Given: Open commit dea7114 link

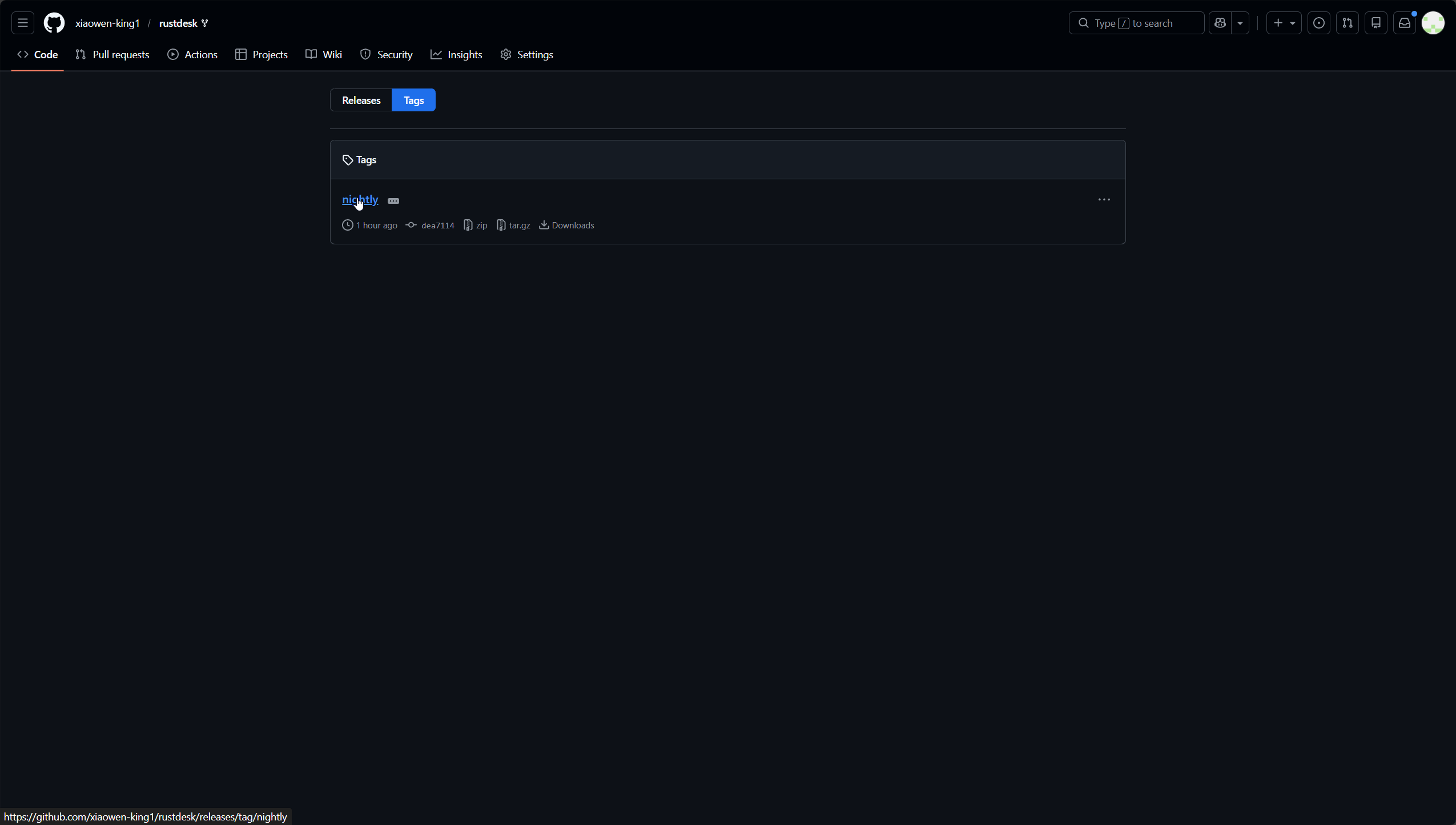Looking at the screenshot, I should tap(437, 225).
